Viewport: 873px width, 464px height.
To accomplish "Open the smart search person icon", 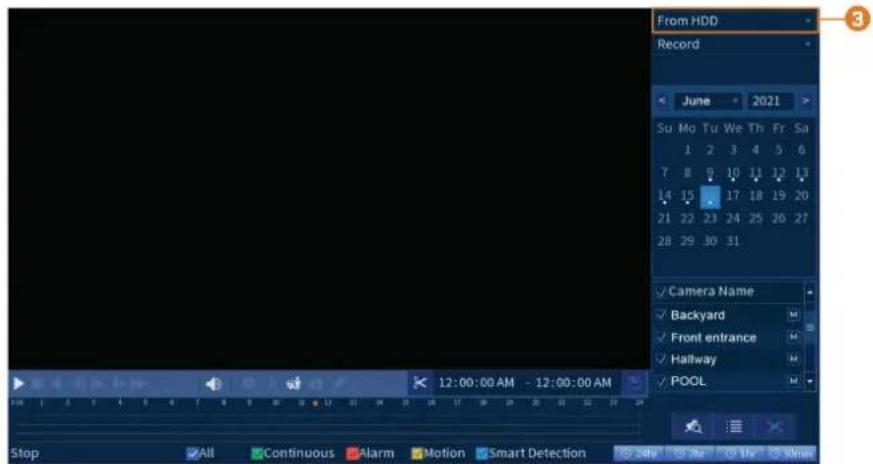I will (x=293, y=383).
